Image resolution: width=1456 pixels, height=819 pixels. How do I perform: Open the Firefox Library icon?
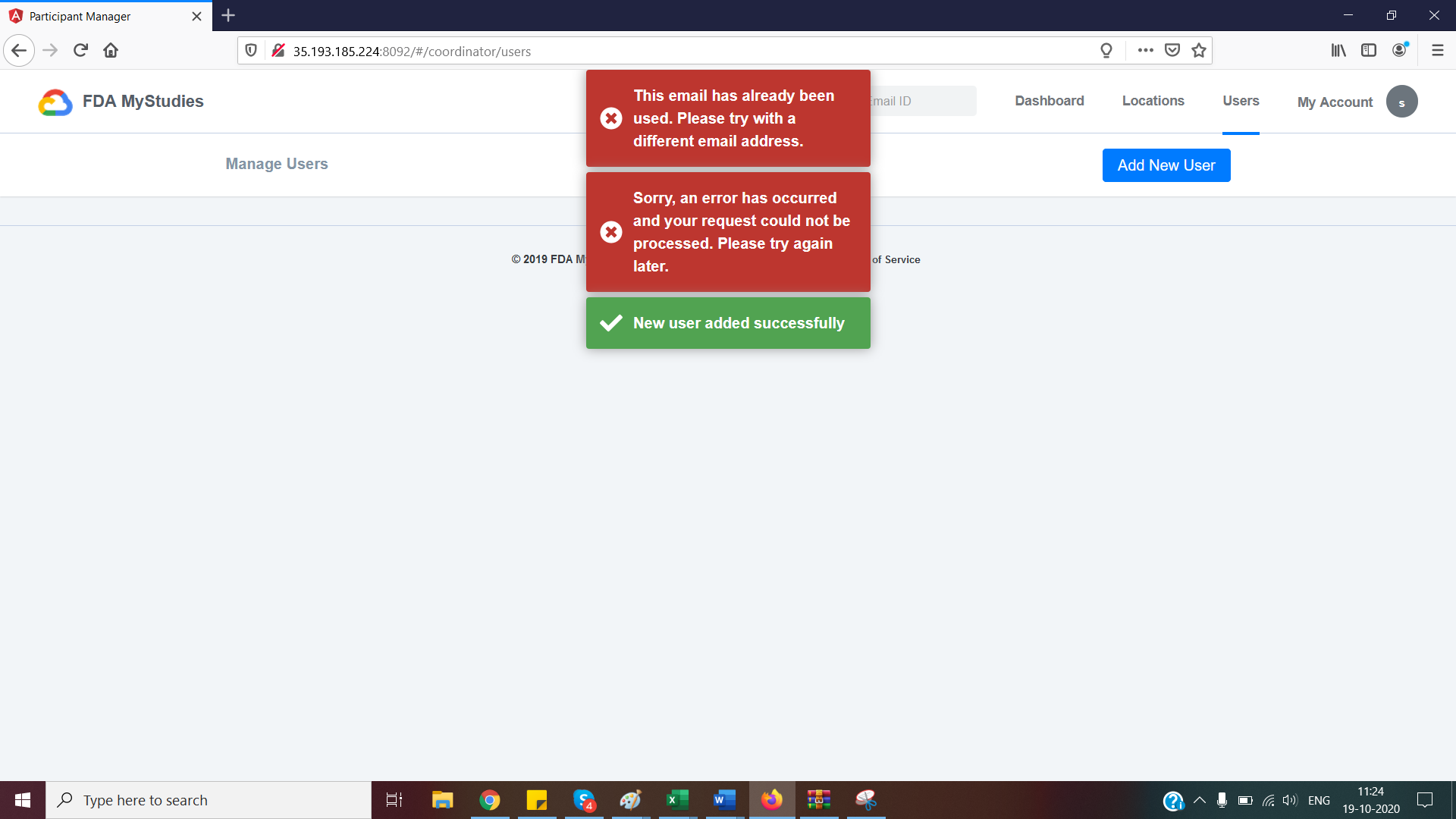tap(1338, 50)
